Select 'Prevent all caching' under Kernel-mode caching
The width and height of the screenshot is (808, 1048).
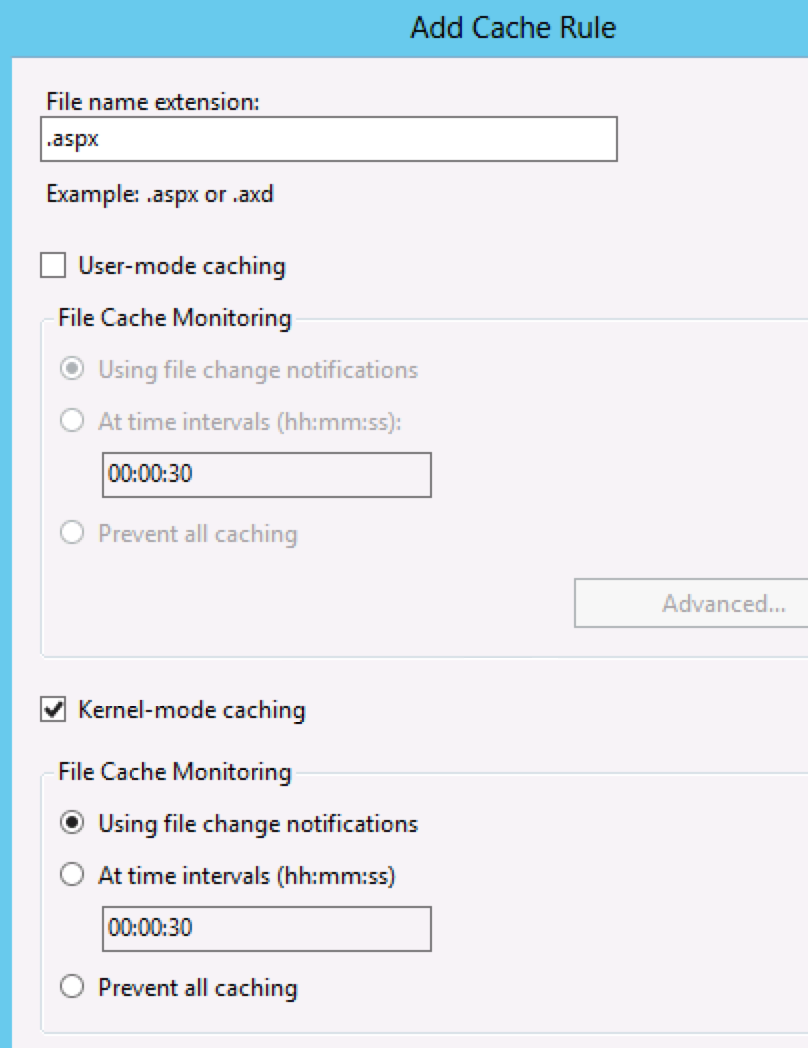pos(72,987)
